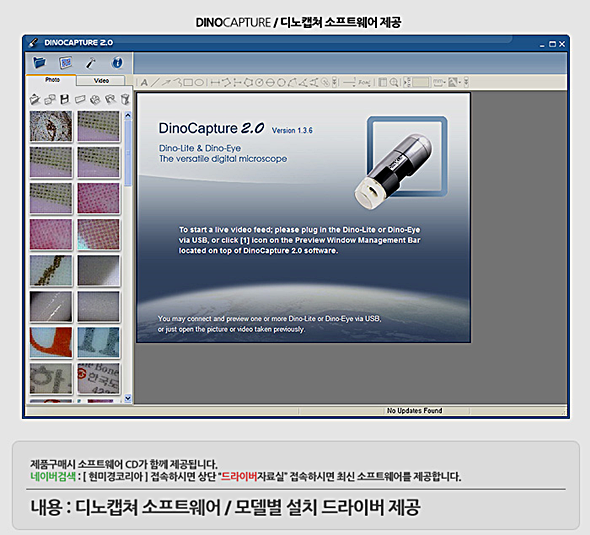Select the white scratch on dark thumbnail
Screen dimensions: 590x535
click(51, 307)
